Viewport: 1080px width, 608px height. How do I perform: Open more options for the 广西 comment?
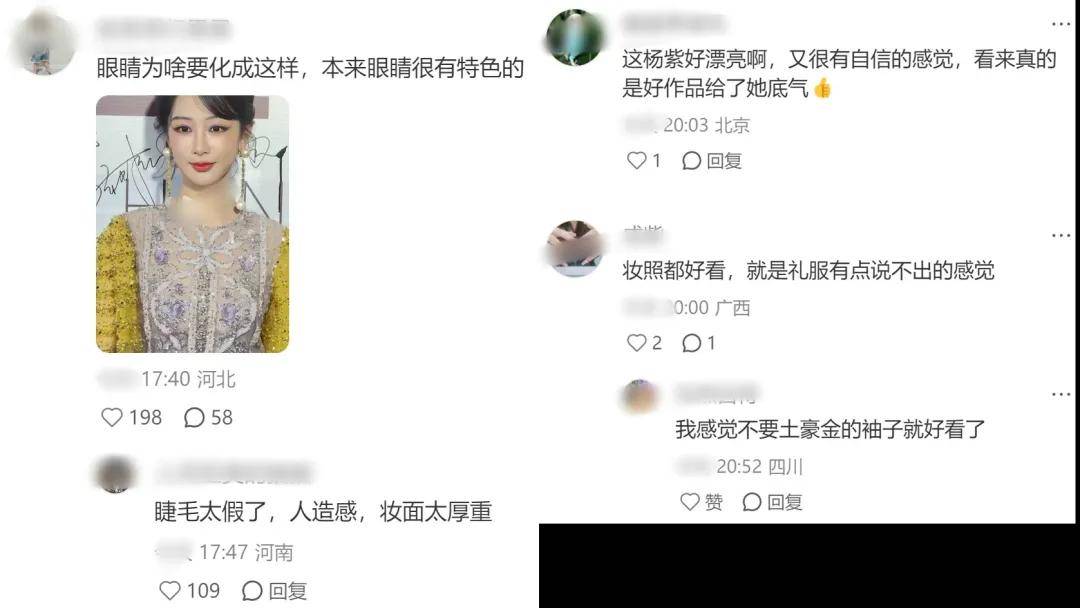1061,235
